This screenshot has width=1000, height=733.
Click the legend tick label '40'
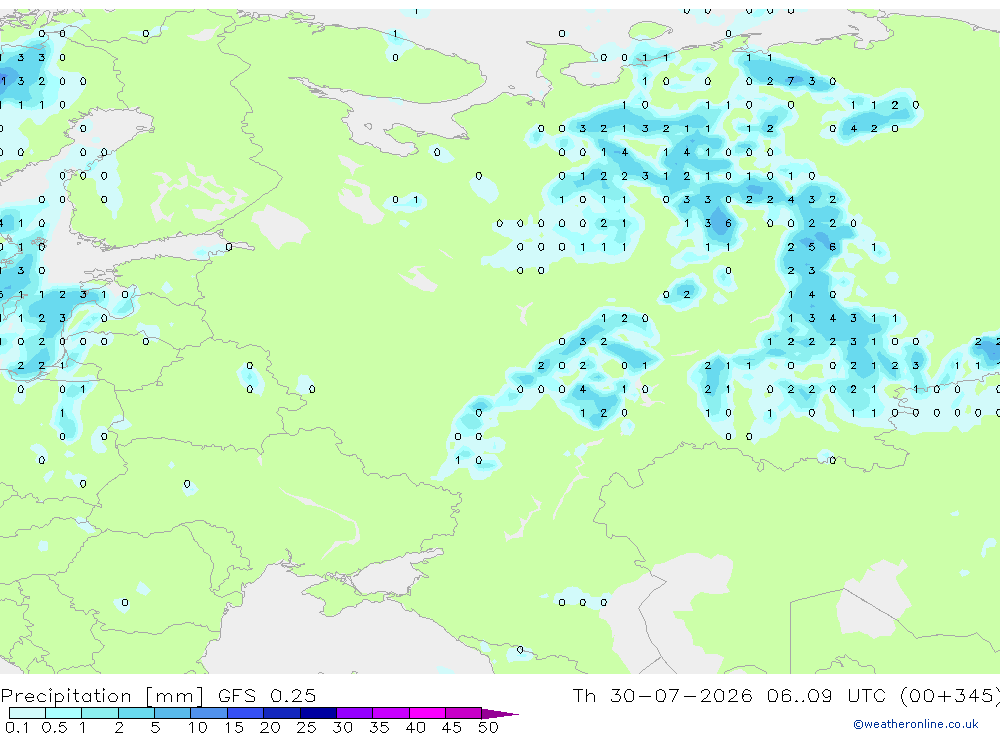[415, 727]
